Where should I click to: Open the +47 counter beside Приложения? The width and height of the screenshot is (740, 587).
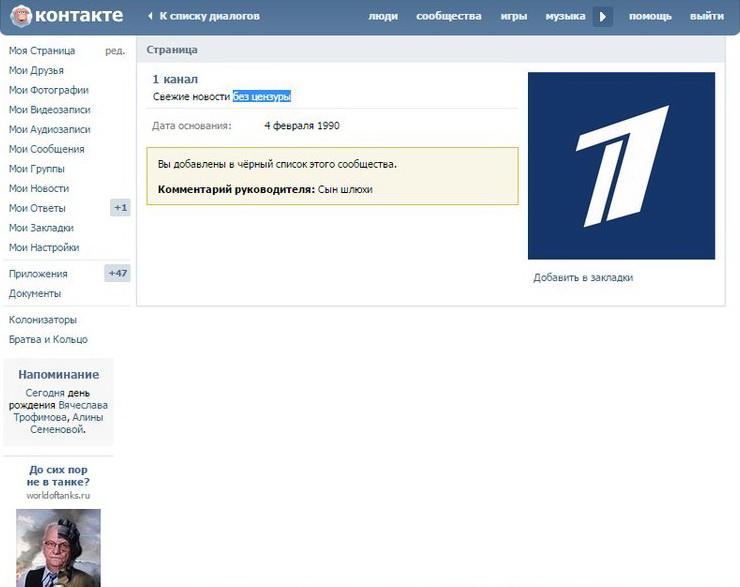click(118, 273)
